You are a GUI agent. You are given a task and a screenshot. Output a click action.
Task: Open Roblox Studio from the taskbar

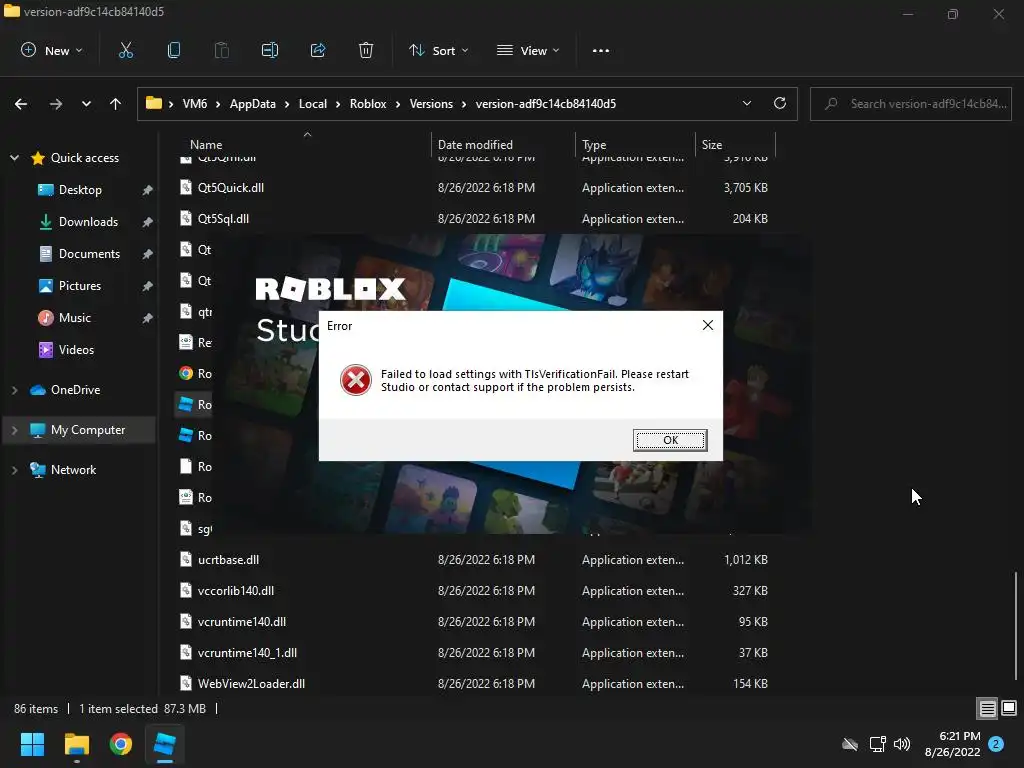[x=165, y=744]
